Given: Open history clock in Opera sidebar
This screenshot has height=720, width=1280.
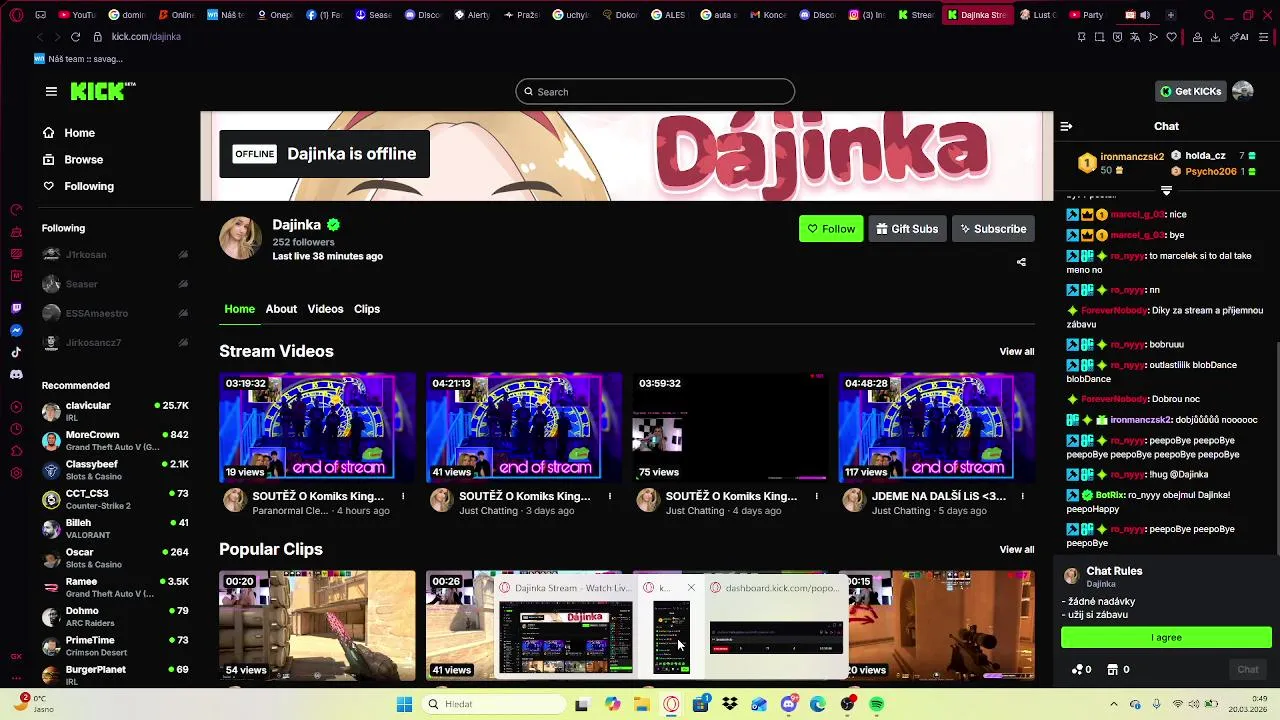Looking at the screenshot, I should [16, 429].
